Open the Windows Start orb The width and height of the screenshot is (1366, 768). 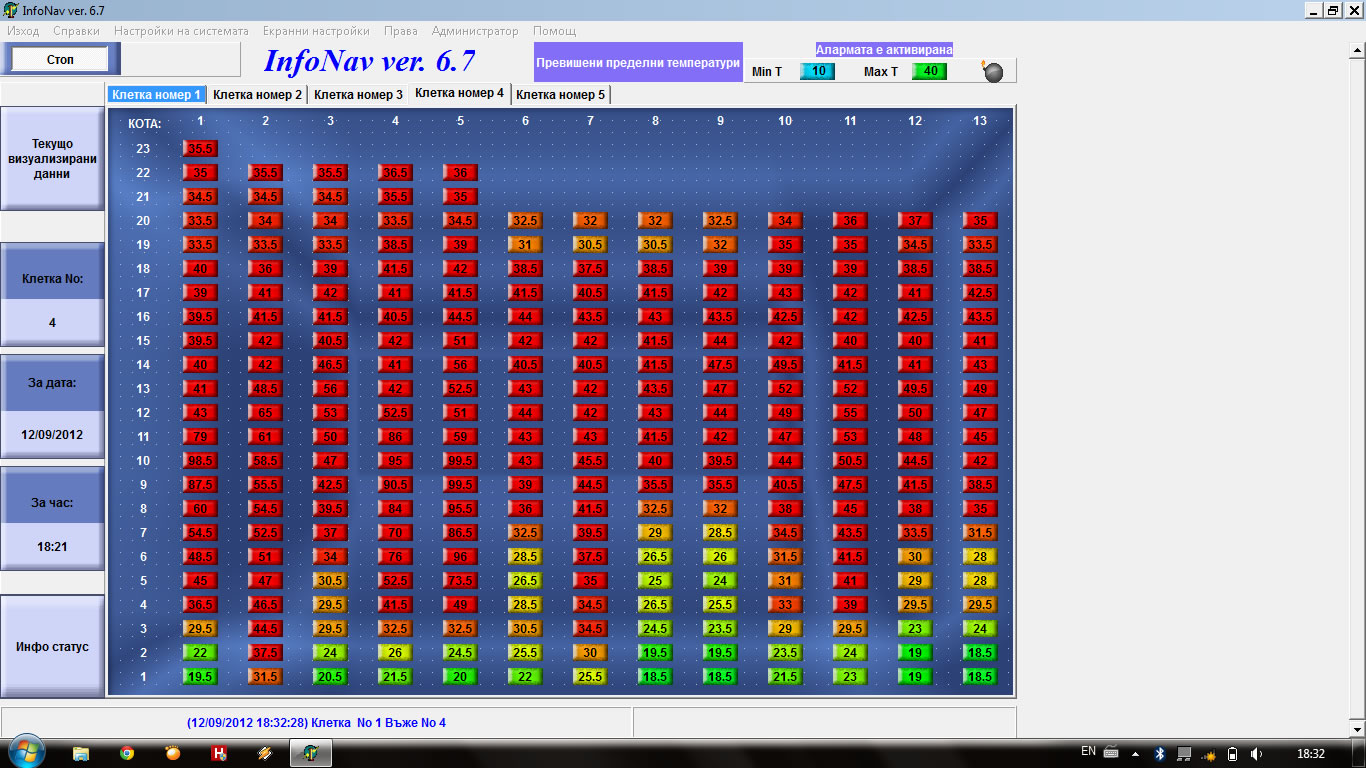(25, 753)
